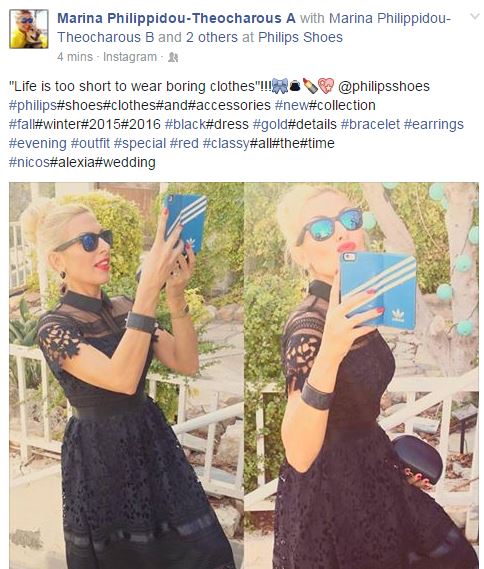Open the #bracelet hashtag link
Viewport: 484px width, 569px height.
click(370, 124)
